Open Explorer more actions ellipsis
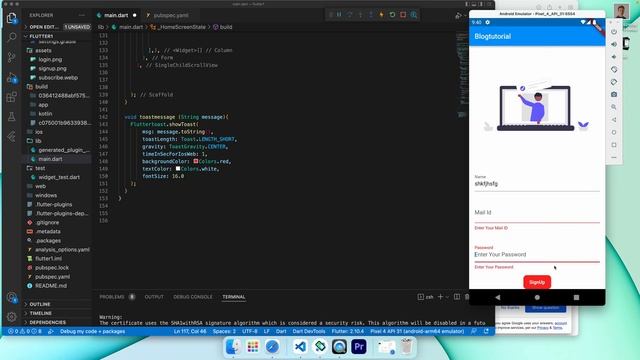640x360 pixels. [82, 15]
